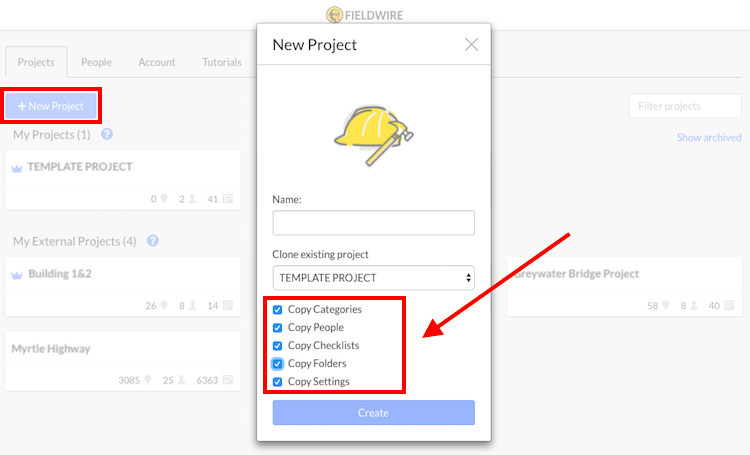
Task: Click the project Name input field
Action: pyautogui.click(x=374, y=223)
